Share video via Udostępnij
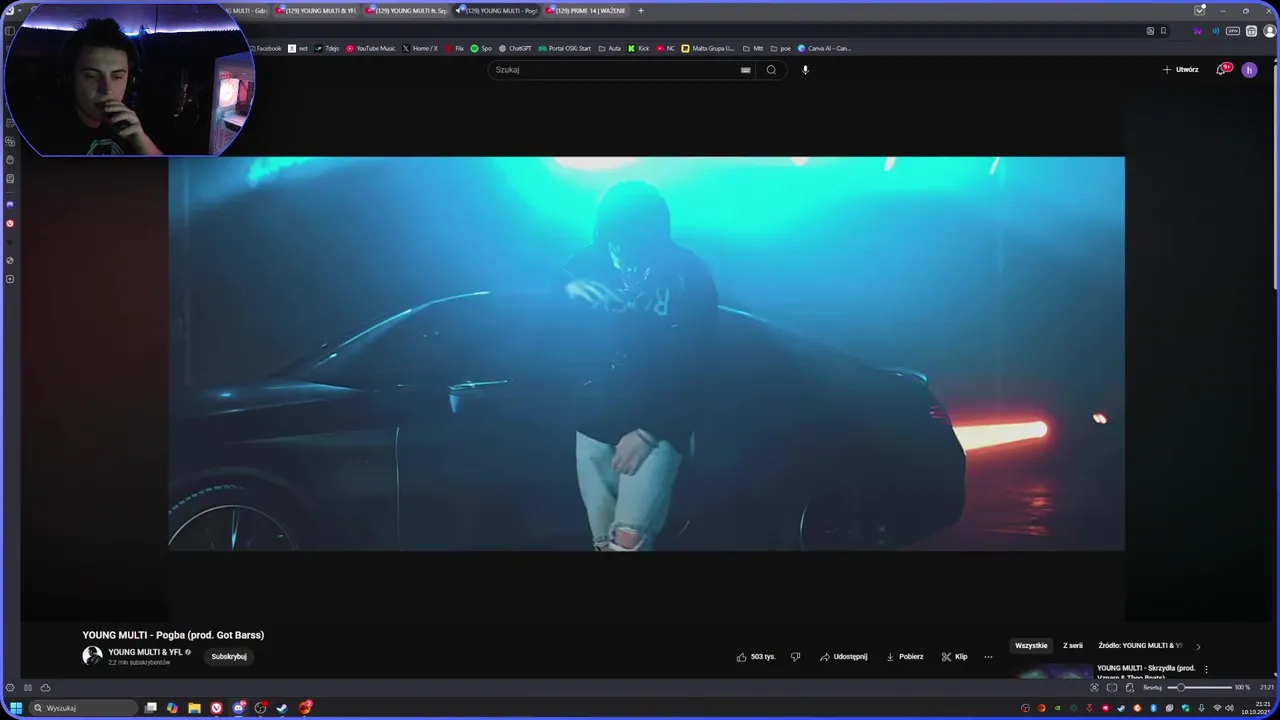 [x=843, y=657]
